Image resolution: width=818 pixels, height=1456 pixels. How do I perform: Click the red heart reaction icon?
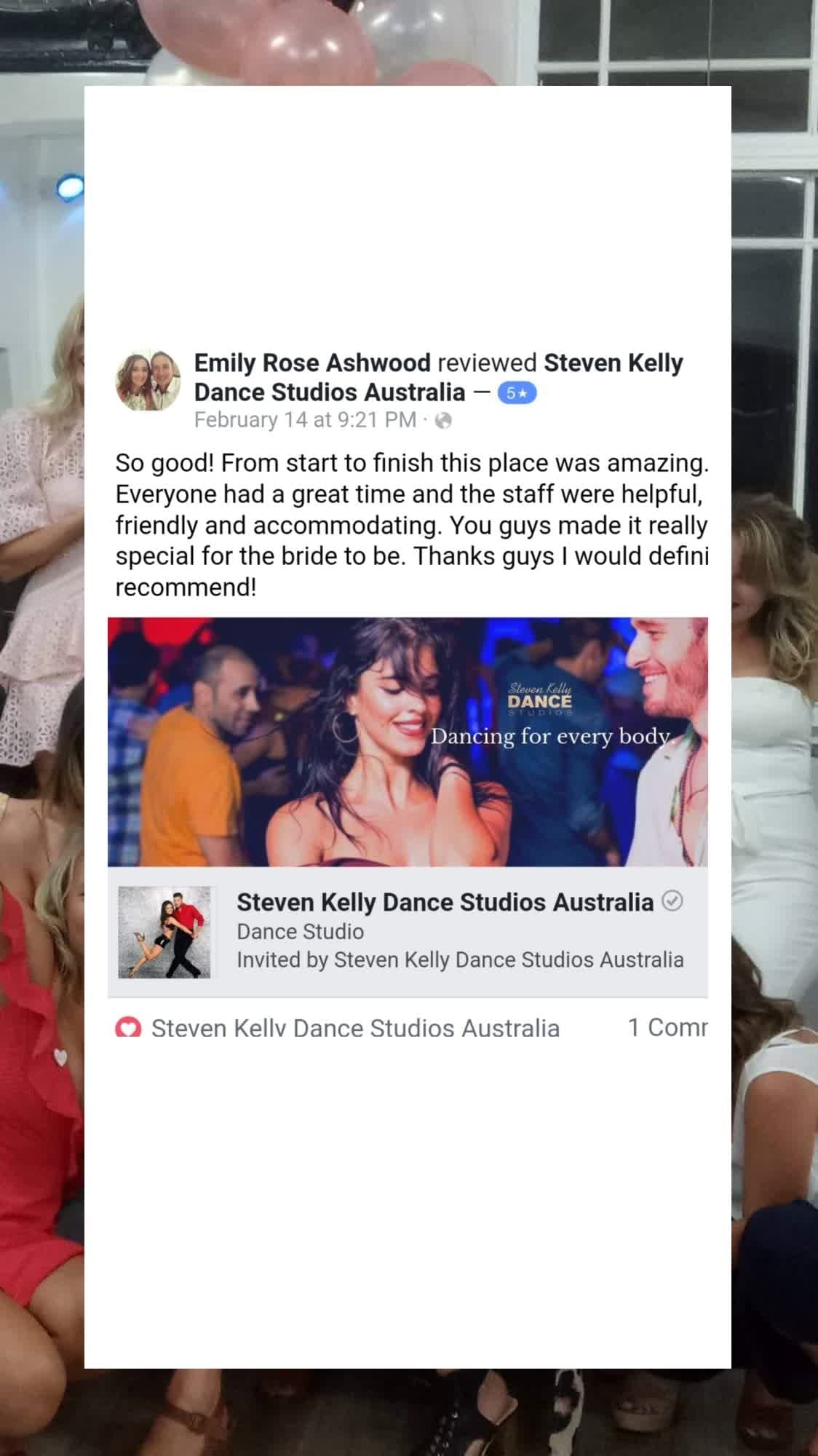(128, 1028)
